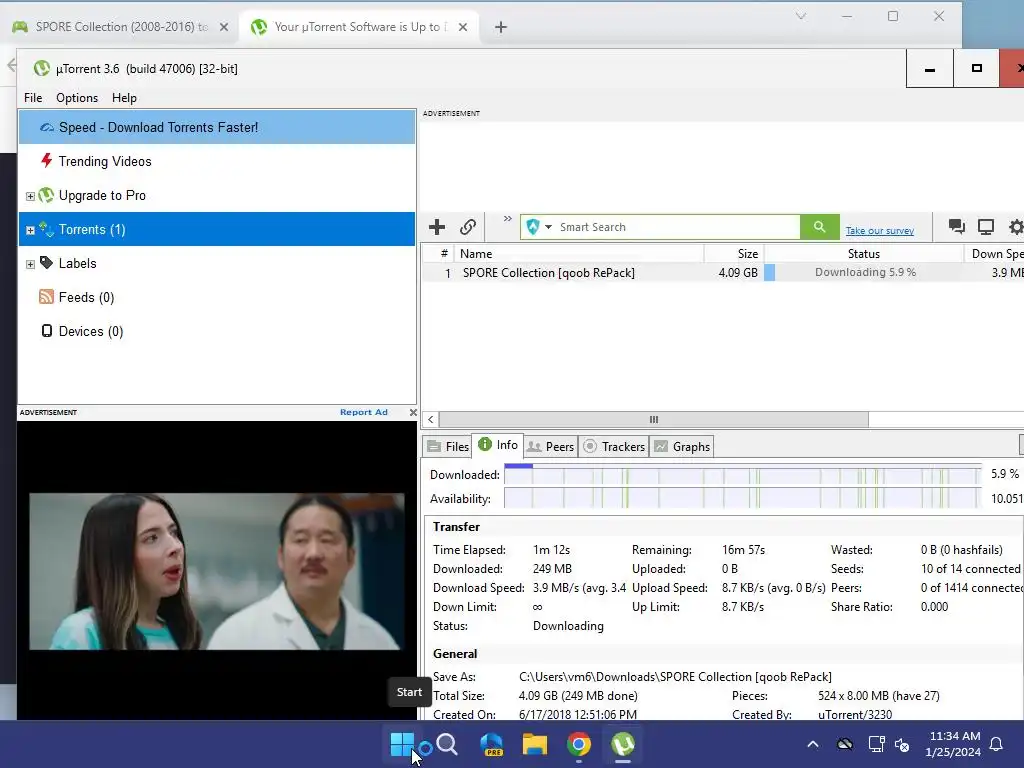Open uTorrent from the taskbar
1024x768 pixels.
click(623, 744)
